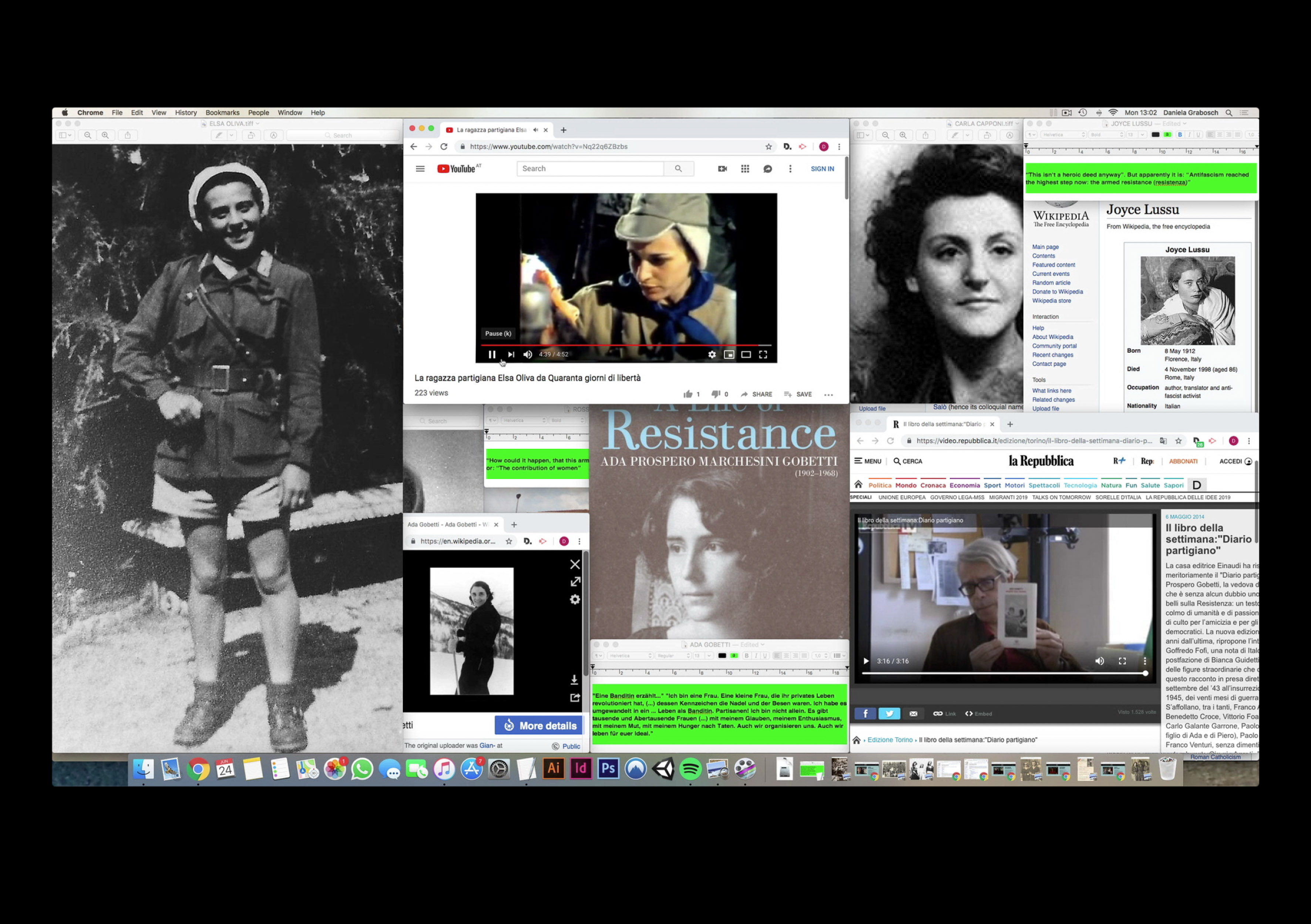Image resolution: width=1311 pixels, height=924 pixels.
Task: Enter YouTube fullscreen mode
Action: click(763, 355)
